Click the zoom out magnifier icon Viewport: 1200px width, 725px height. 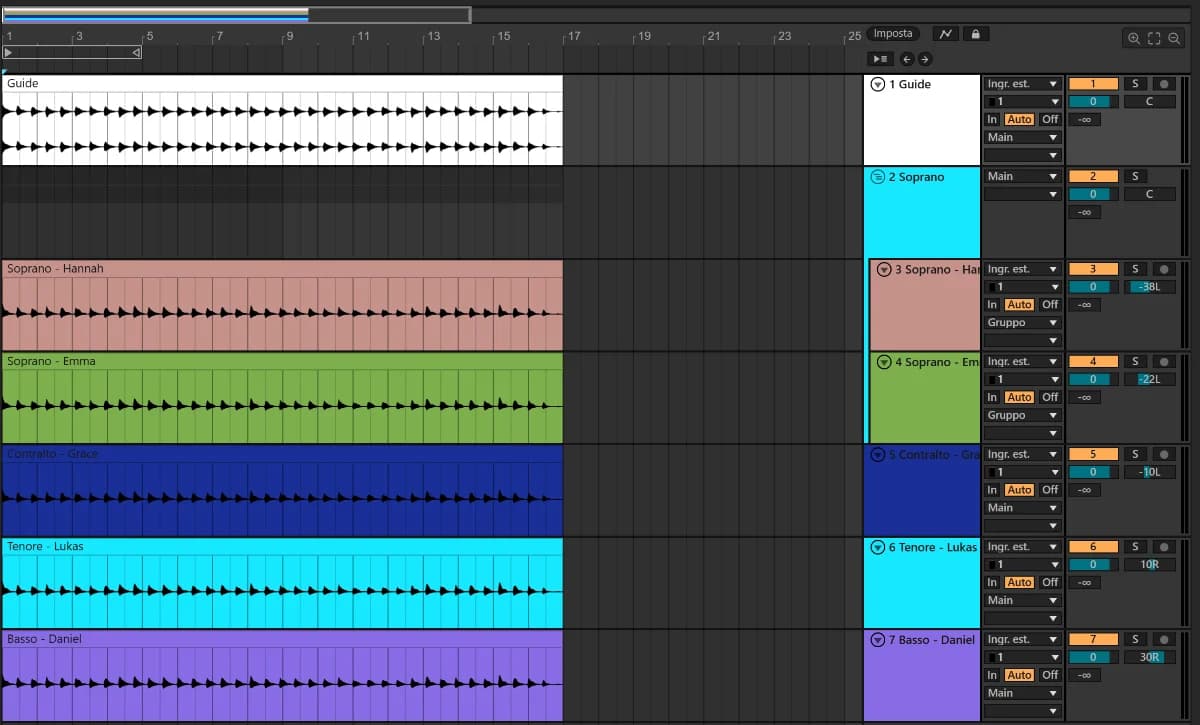[x=1174, y=38]
